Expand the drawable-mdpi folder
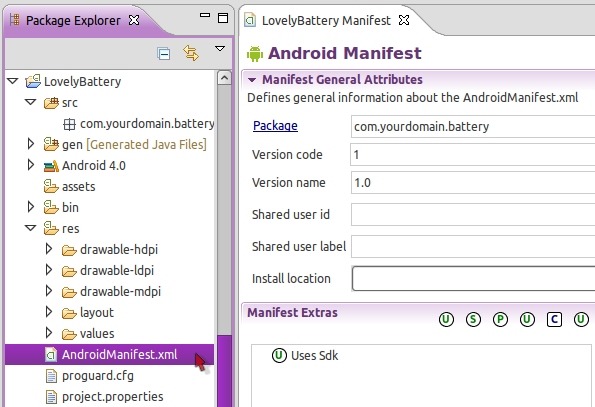This screenshot has width=595, height=407. (49, 291)
